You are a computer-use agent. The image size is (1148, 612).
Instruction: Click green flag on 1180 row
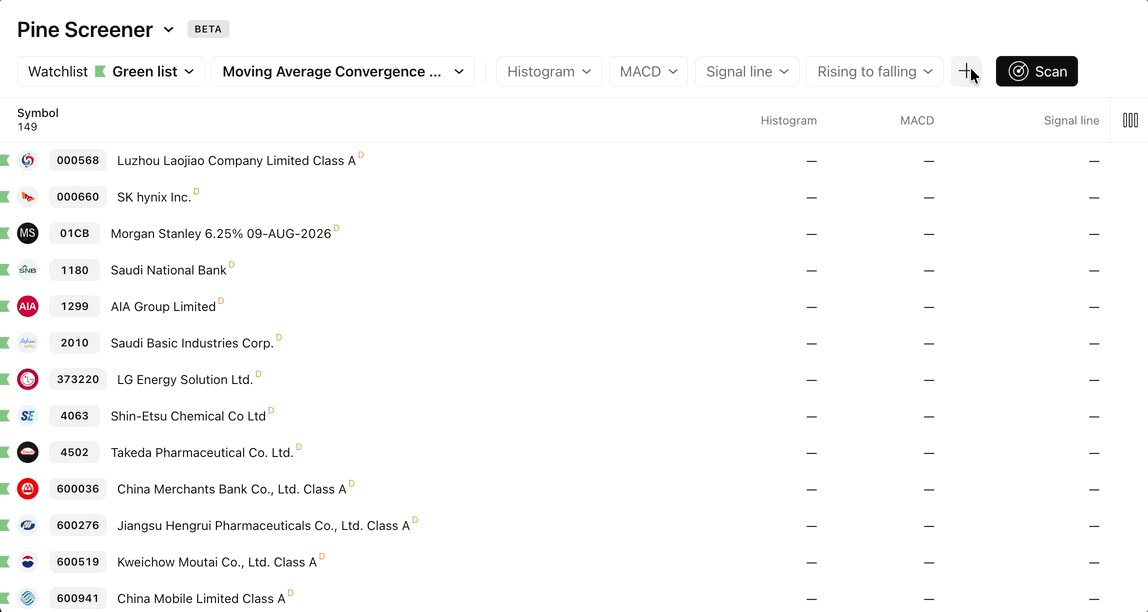coord(4,270)
